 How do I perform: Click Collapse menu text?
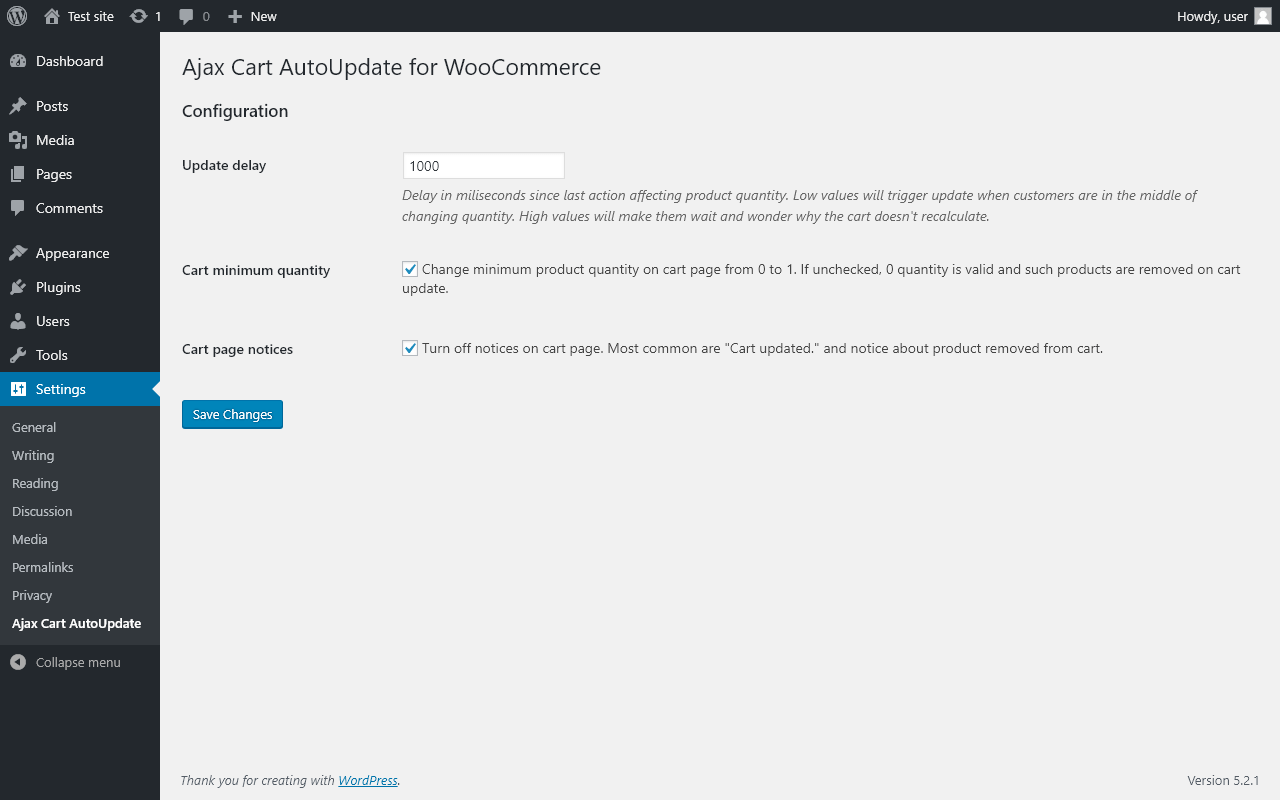coord(78,662)
